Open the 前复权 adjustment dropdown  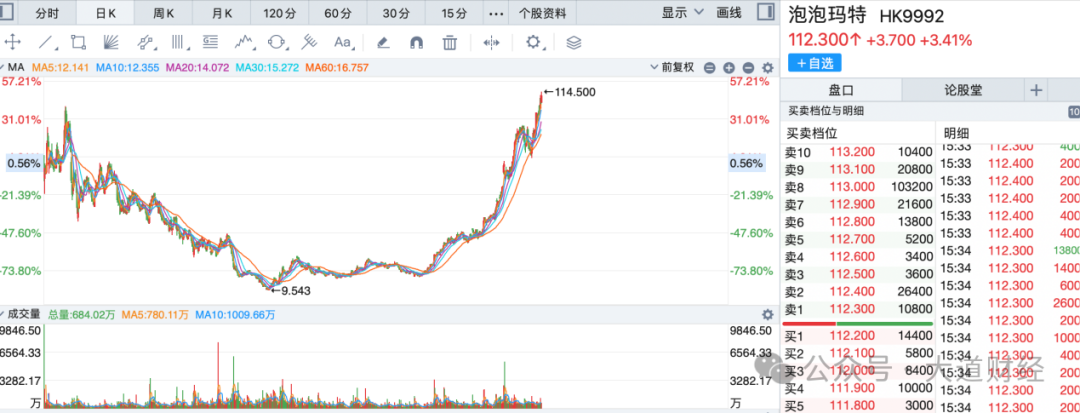tap(673, 67)
